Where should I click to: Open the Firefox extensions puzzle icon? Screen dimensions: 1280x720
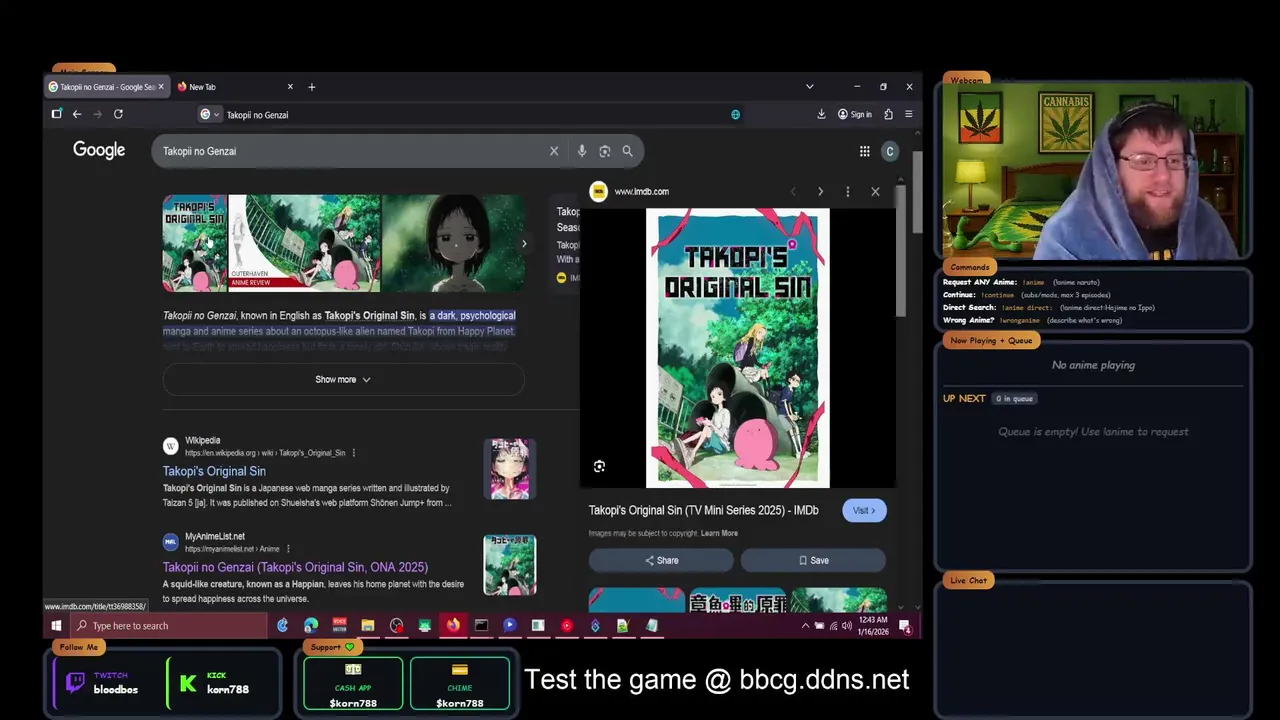point(888,114)
